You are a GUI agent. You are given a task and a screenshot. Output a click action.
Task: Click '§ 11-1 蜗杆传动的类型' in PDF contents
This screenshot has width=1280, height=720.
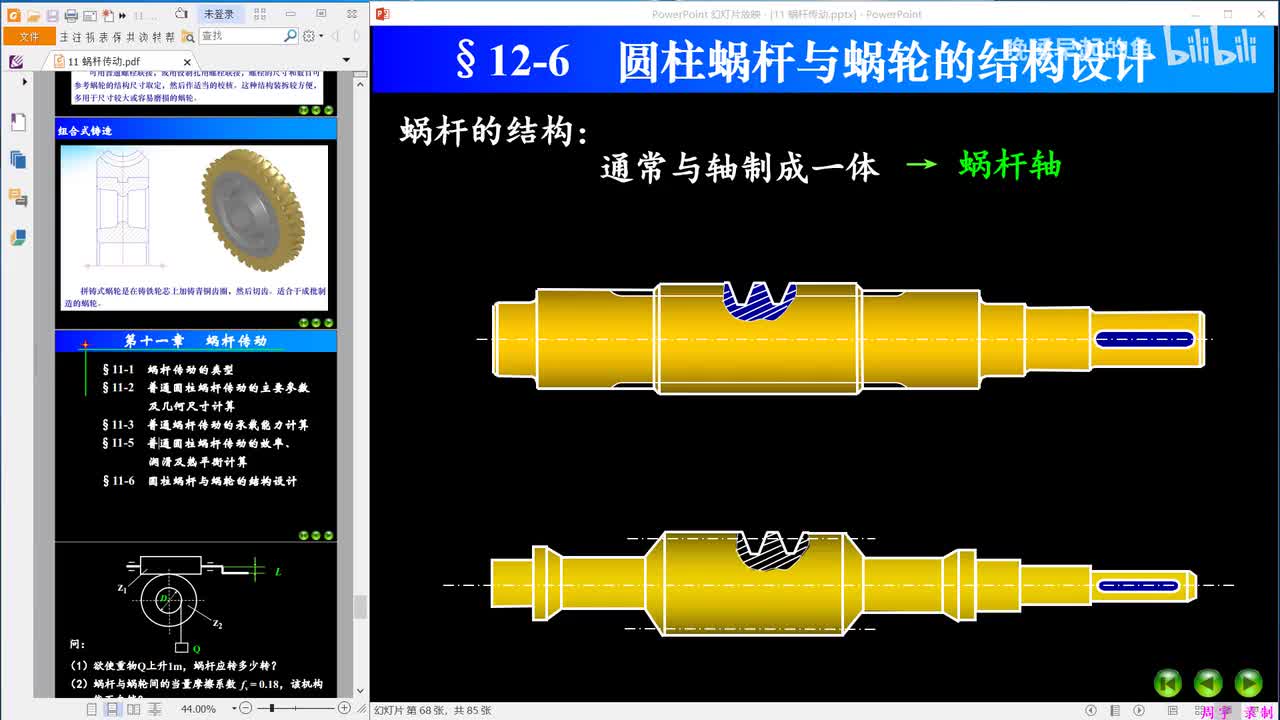coord(168,369)
